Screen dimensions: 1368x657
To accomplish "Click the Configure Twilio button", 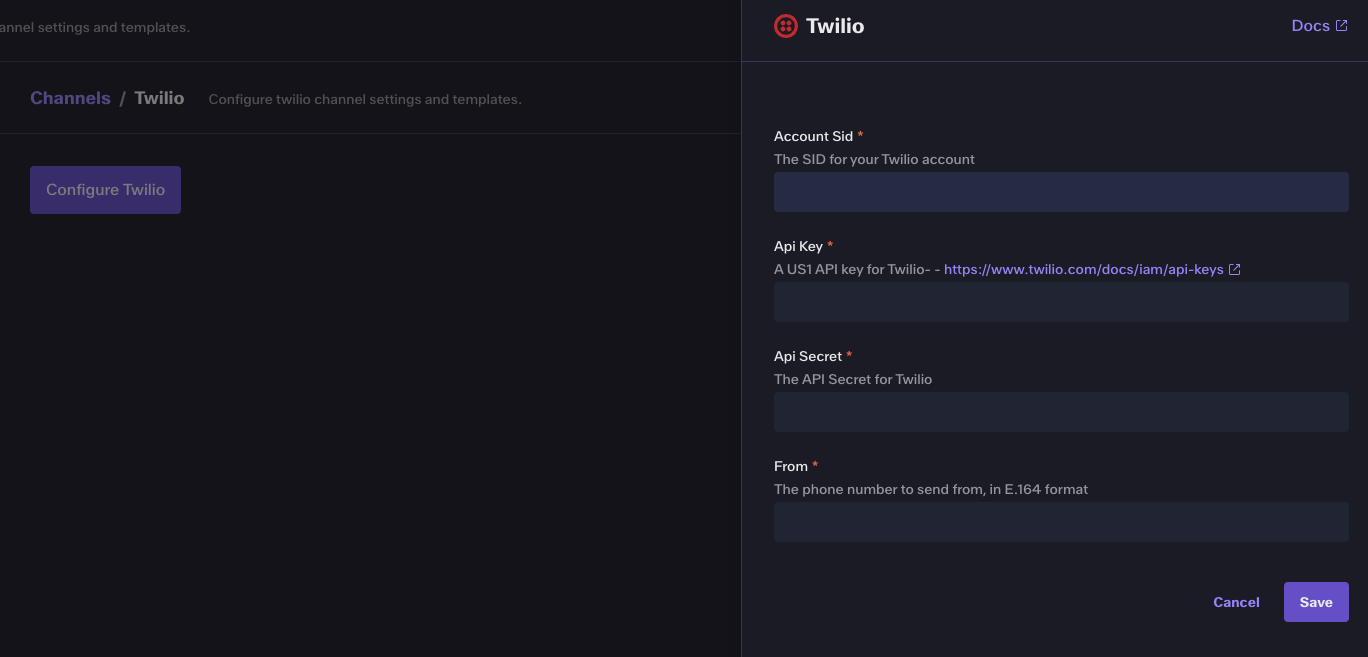I will coord(105,190).
